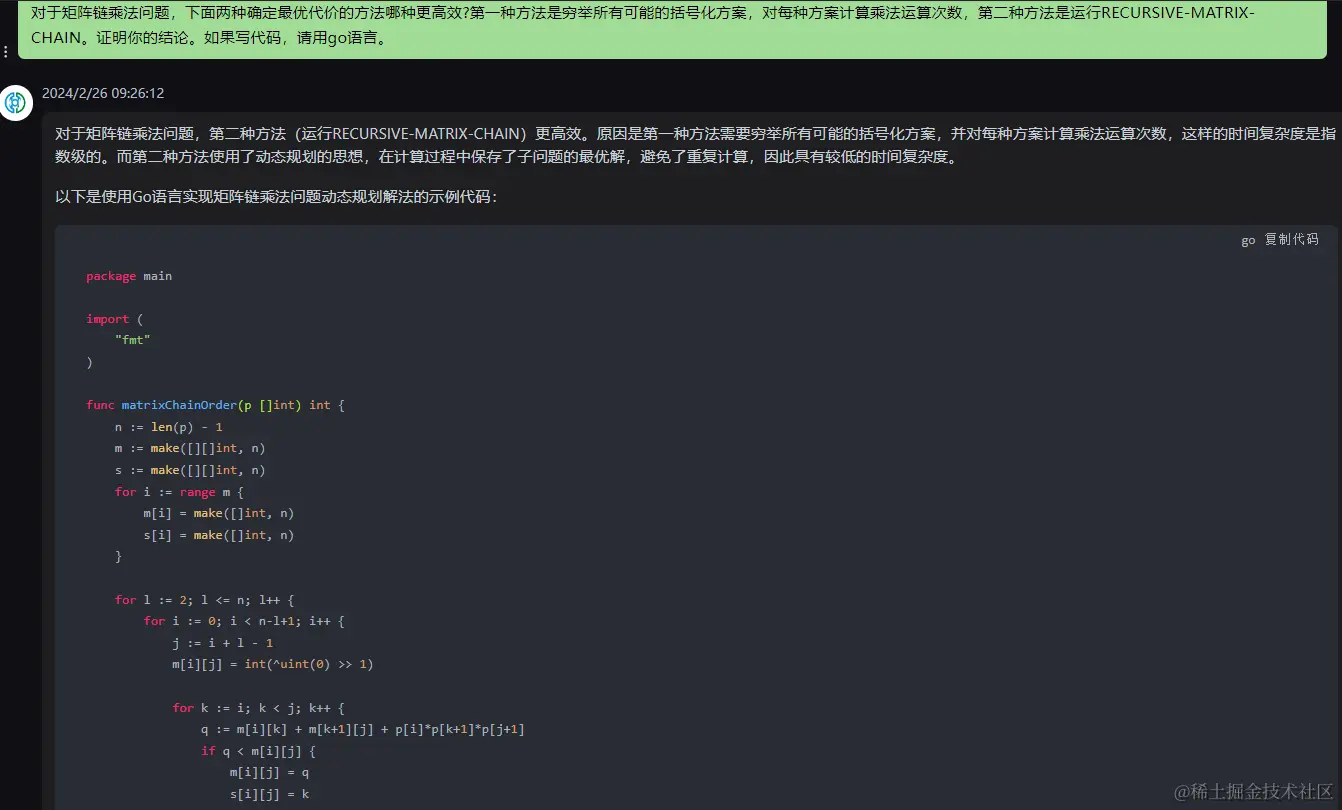Click the go language label on the code block
The width and height of the screenshot is (1342, 810).
(x=1247, y=239)
